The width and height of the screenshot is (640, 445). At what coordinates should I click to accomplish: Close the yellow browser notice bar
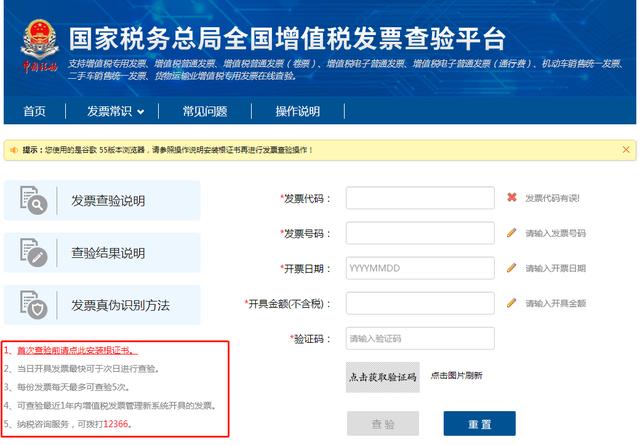(626, 150)
